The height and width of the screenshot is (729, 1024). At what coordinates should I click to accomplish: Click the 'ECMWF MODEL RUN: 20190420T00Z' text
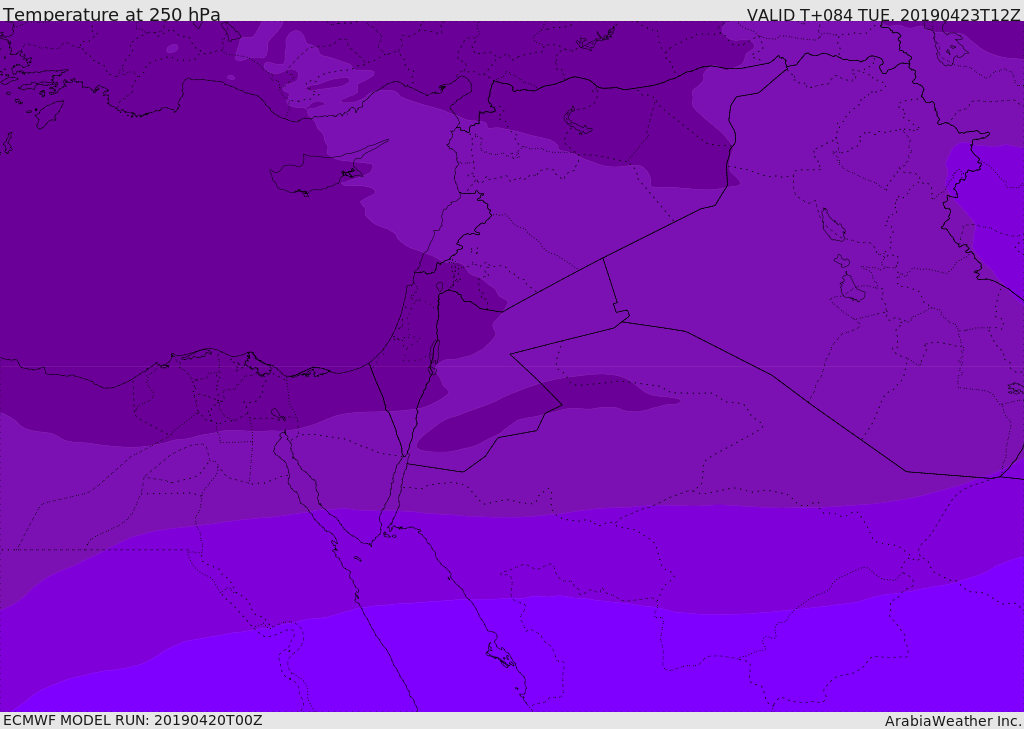(x=133, y=720)
